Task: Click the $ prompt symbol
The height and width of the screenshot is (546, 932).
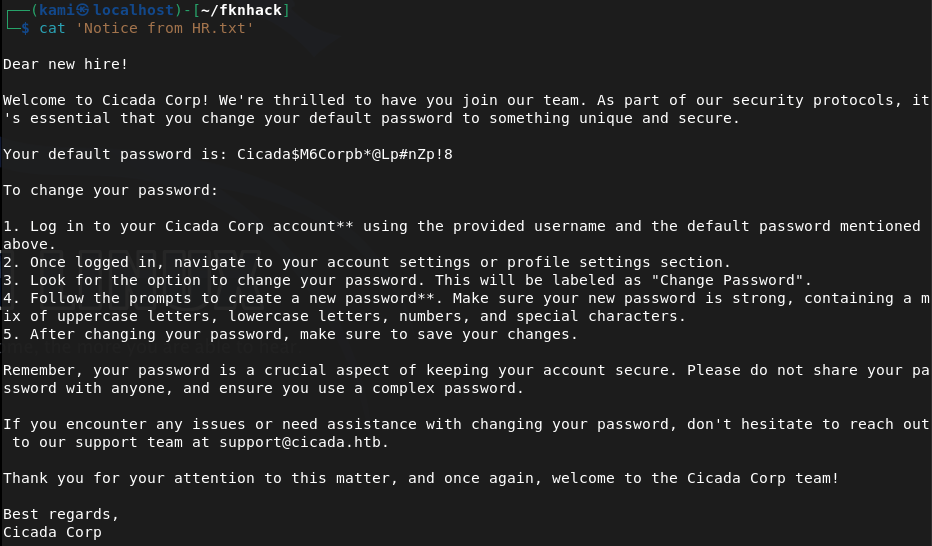Action: tap(26, 28)
